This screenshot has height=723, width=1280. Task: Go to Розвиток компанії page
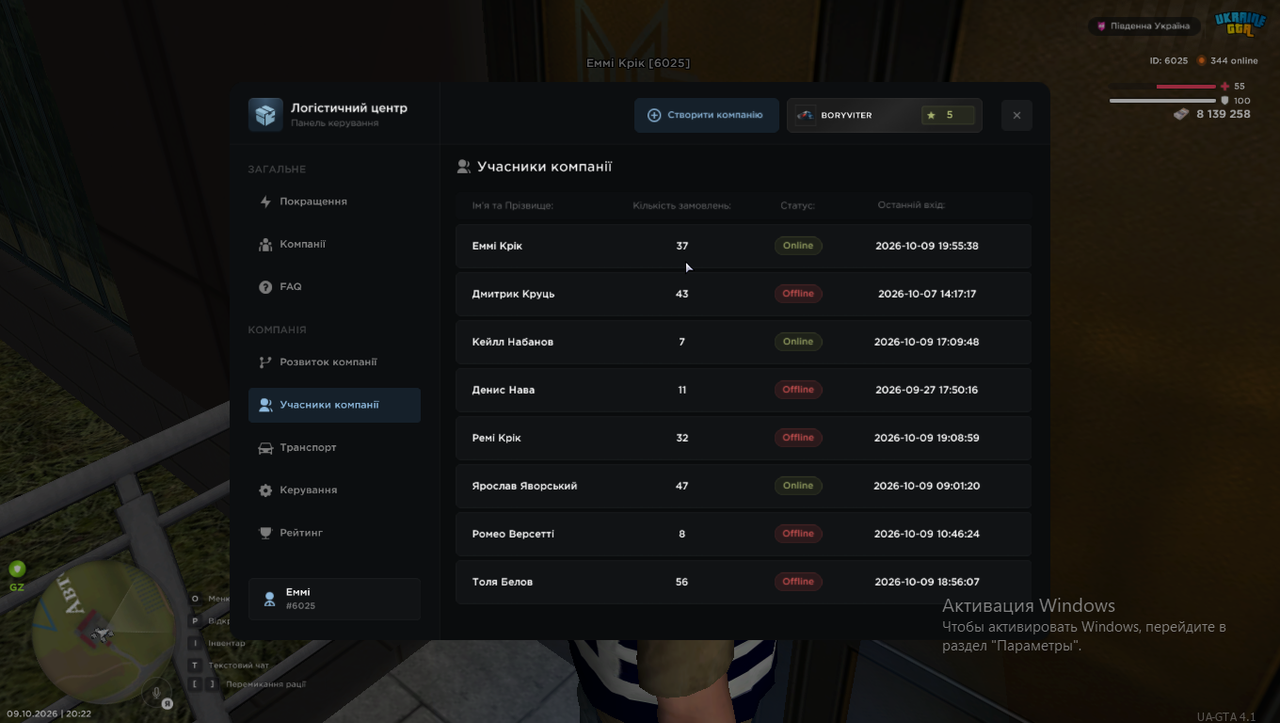click(334, 362)
